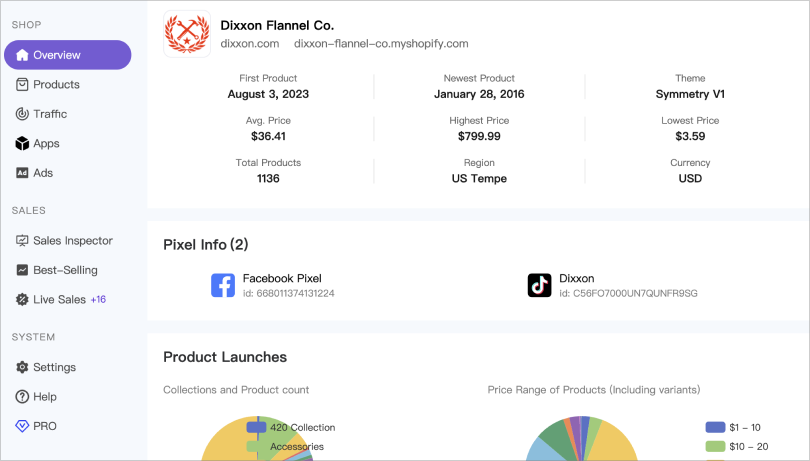810x461 pixels.
Task: Click the Dixxon Flannel Co. shop logo
Action: tap(186, 34)
